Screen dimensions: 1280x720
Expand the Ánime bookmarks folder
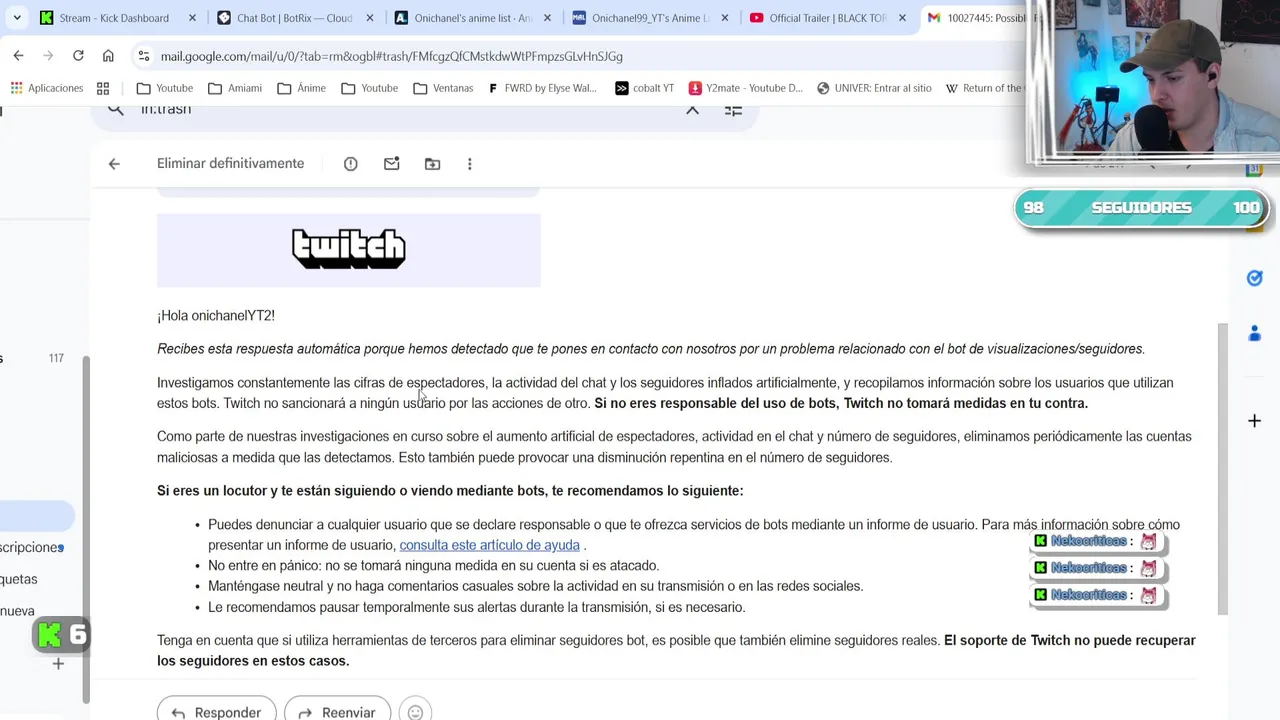(x=301, y=88)
